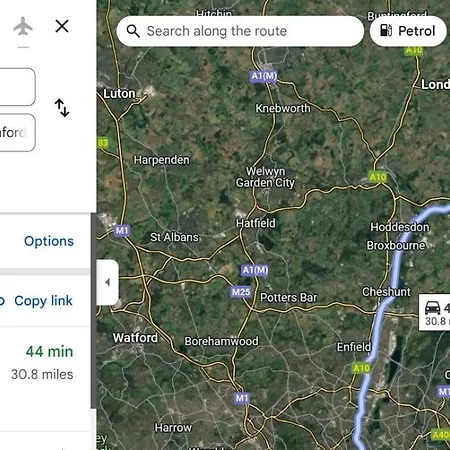Select the Petrol quick-search chip
Viewport: 450px width, 450px height.
point(408,31)
